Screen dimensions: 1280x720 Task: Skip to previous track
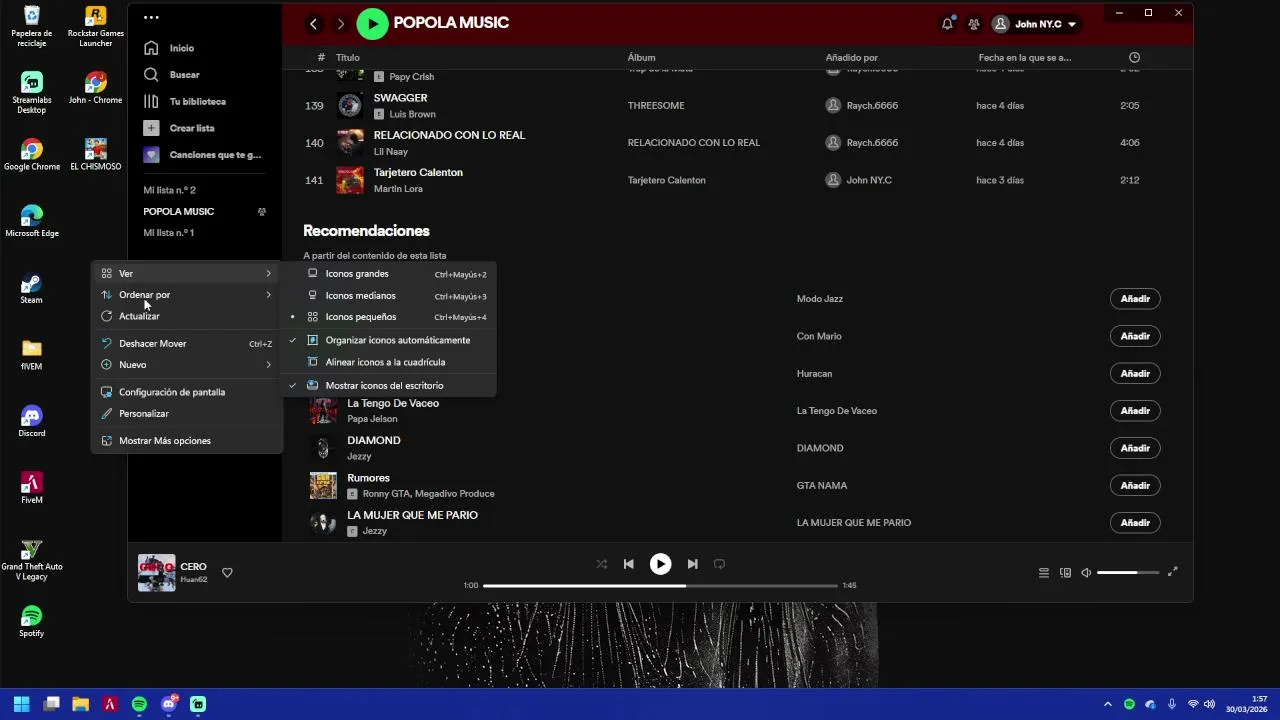click(628, 564)
